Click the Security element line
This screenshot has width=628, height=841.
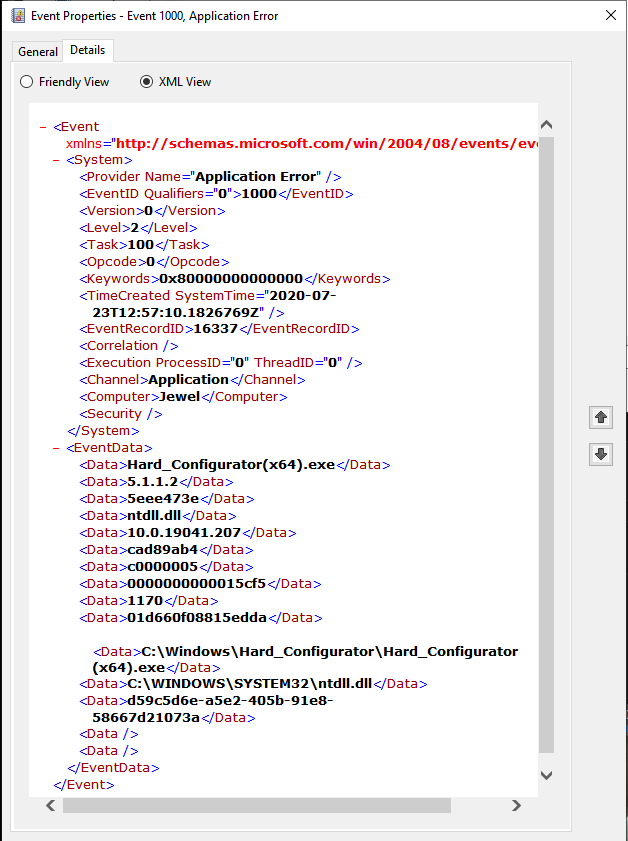pos(121,414)
